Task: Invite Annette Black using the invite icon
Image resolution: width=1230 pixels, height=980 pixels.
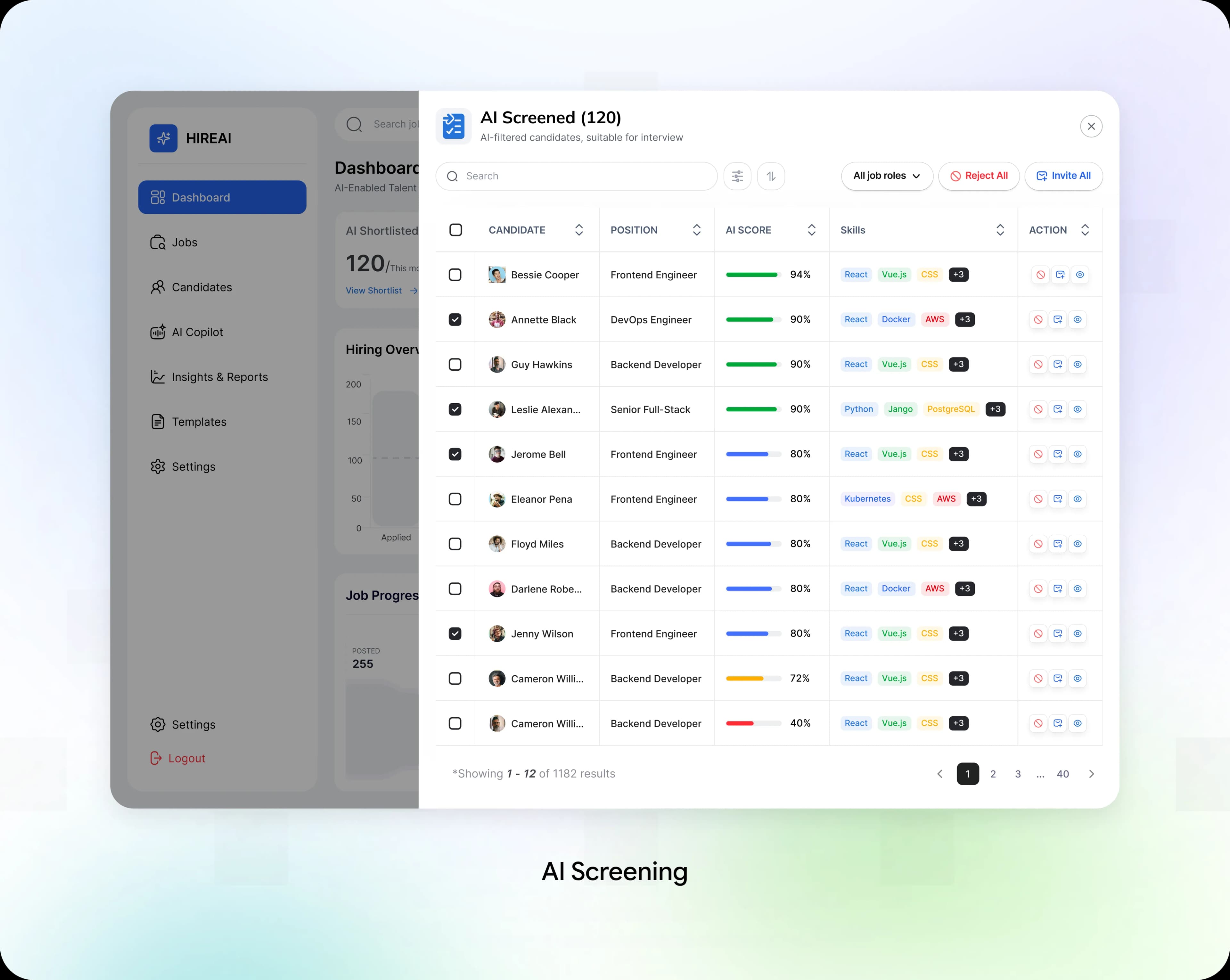Action: (1058, 319)
